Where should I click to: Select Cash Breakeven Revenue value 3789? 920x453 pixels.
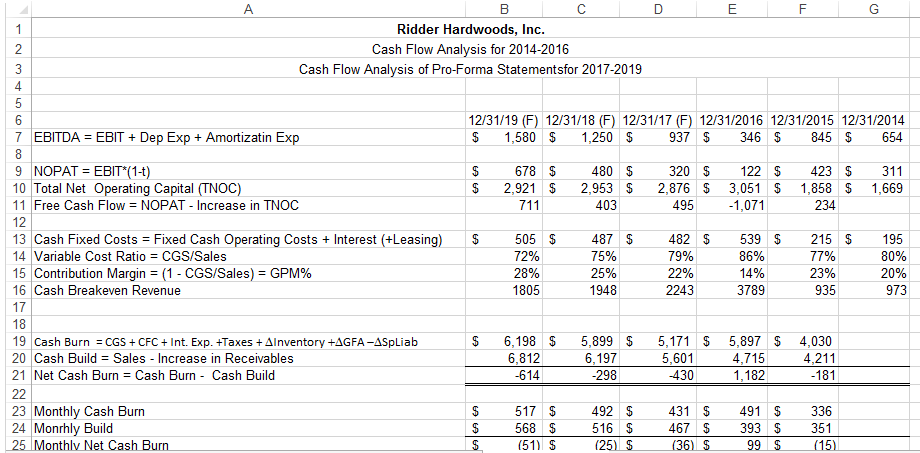731,290
